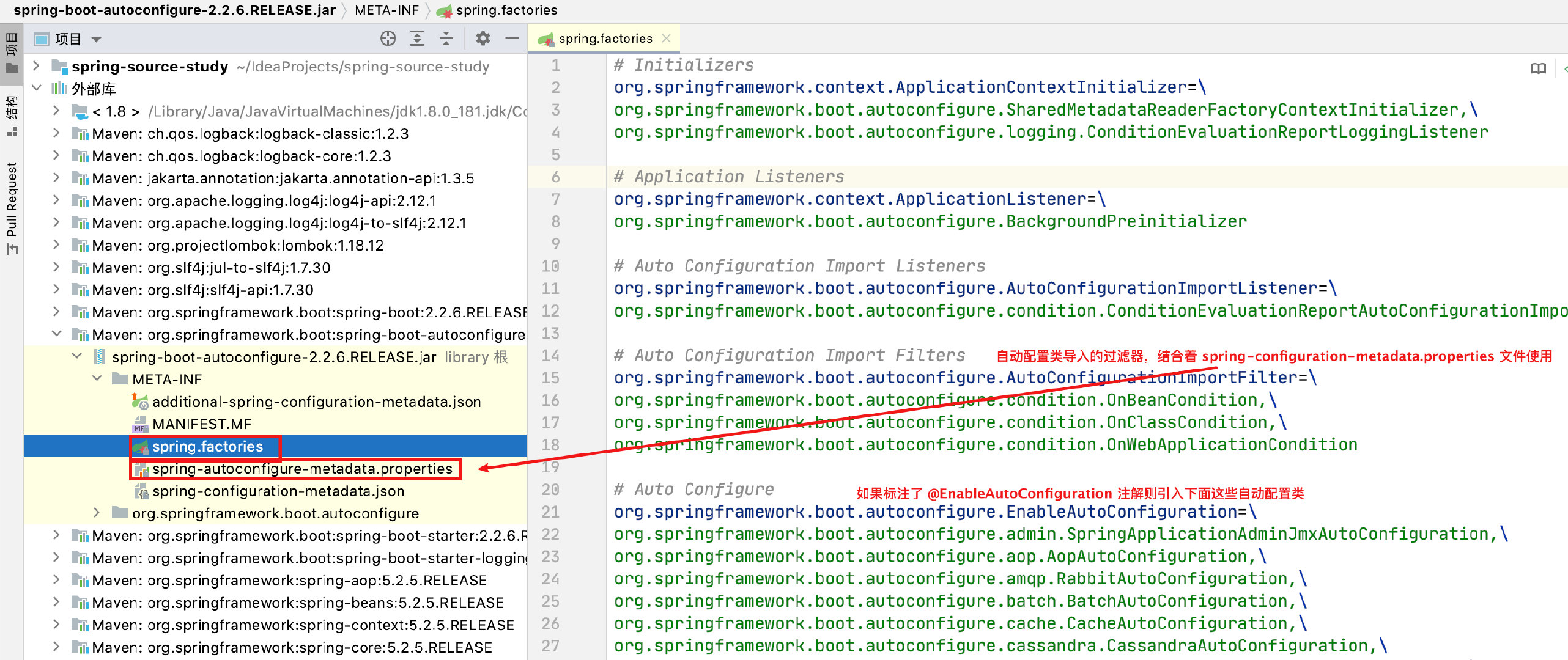Select Maven jul-to-slf4j:1.7.30 row
Image resolution: width=1568 pixels, height=660 pixels.
[x=275, y=268]
